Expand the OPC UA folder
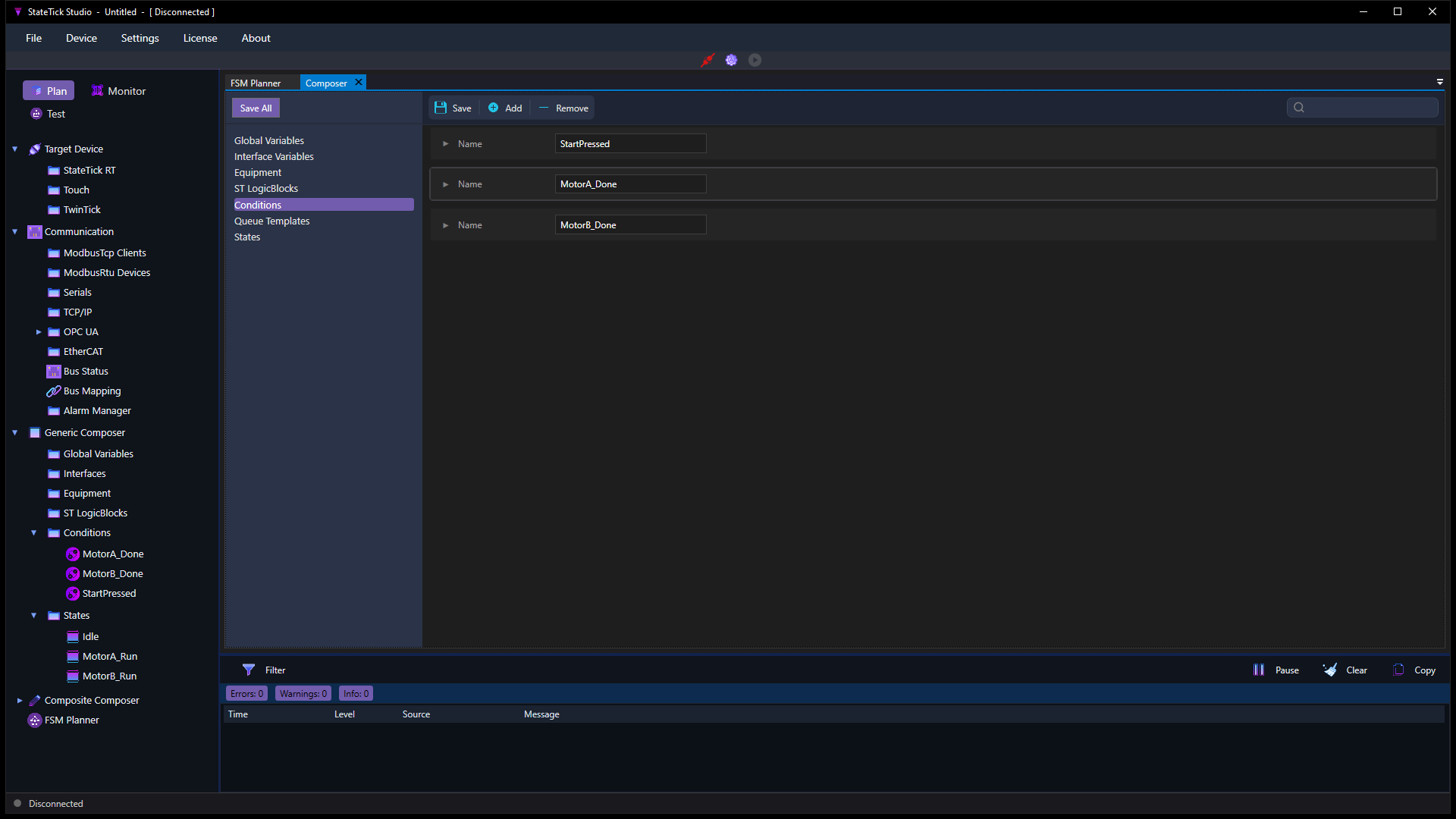The image size is (1456, 819). (39, 332)
